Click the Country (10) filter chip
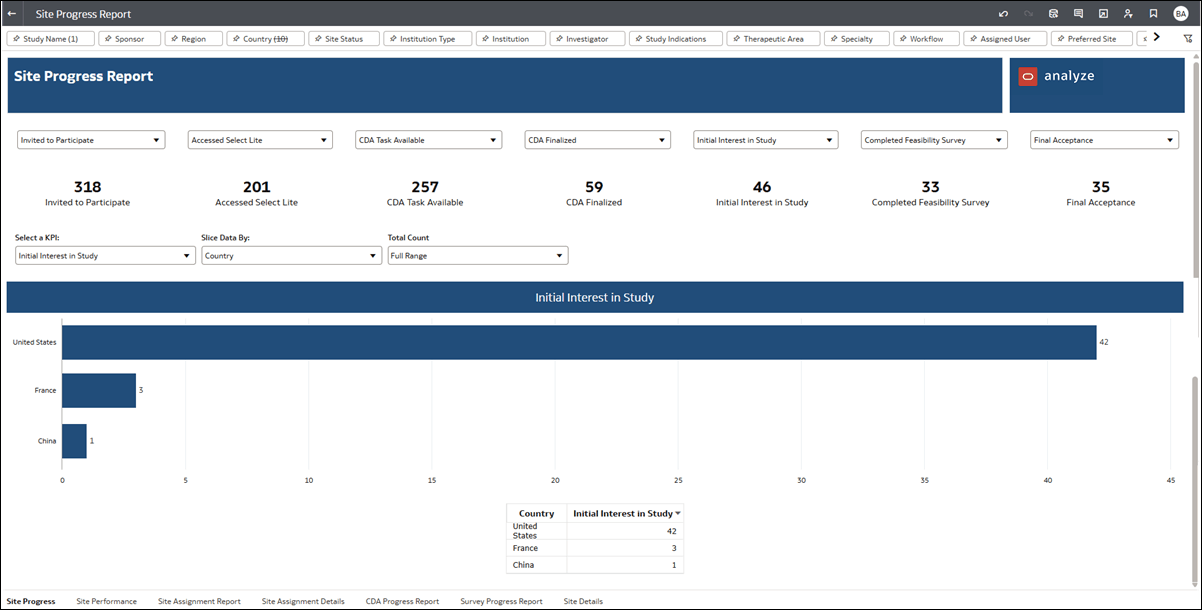The width and height of the screenshot is (1202, 610). [264, 38]
